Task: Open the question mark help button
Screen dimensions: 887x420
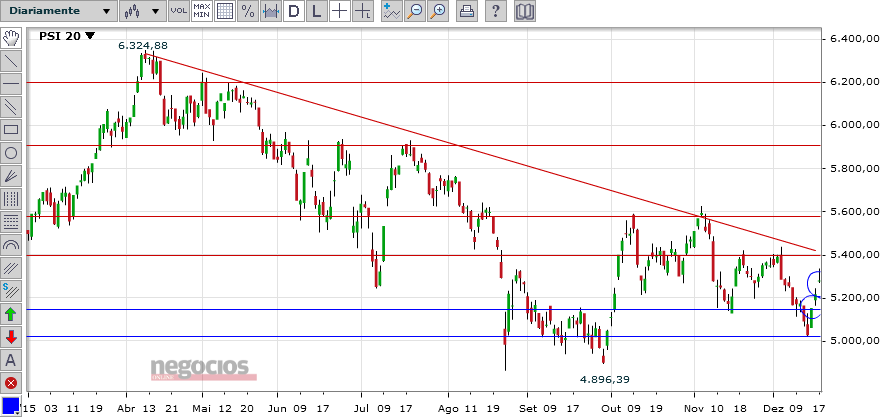Action: point(496,11)
